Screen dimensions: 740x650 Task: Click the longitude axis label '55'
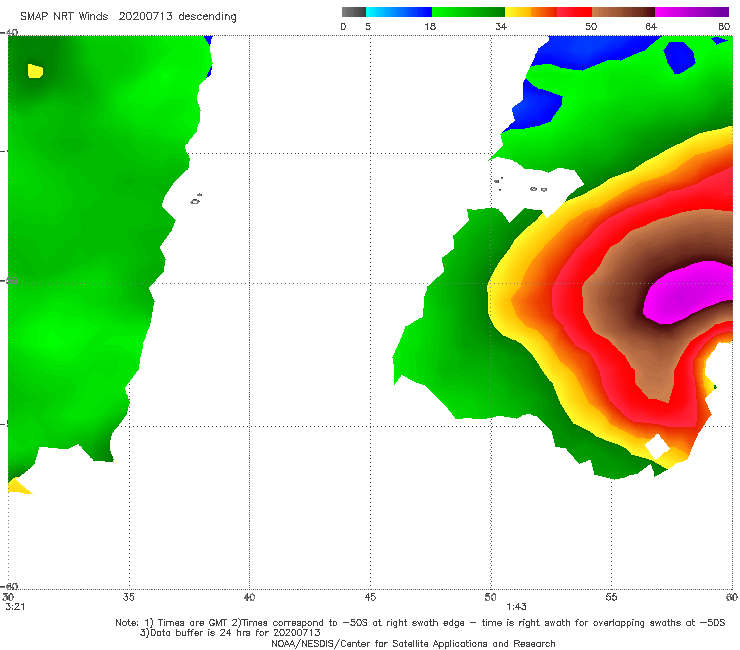pyautogui.click(x=612, y=597)
